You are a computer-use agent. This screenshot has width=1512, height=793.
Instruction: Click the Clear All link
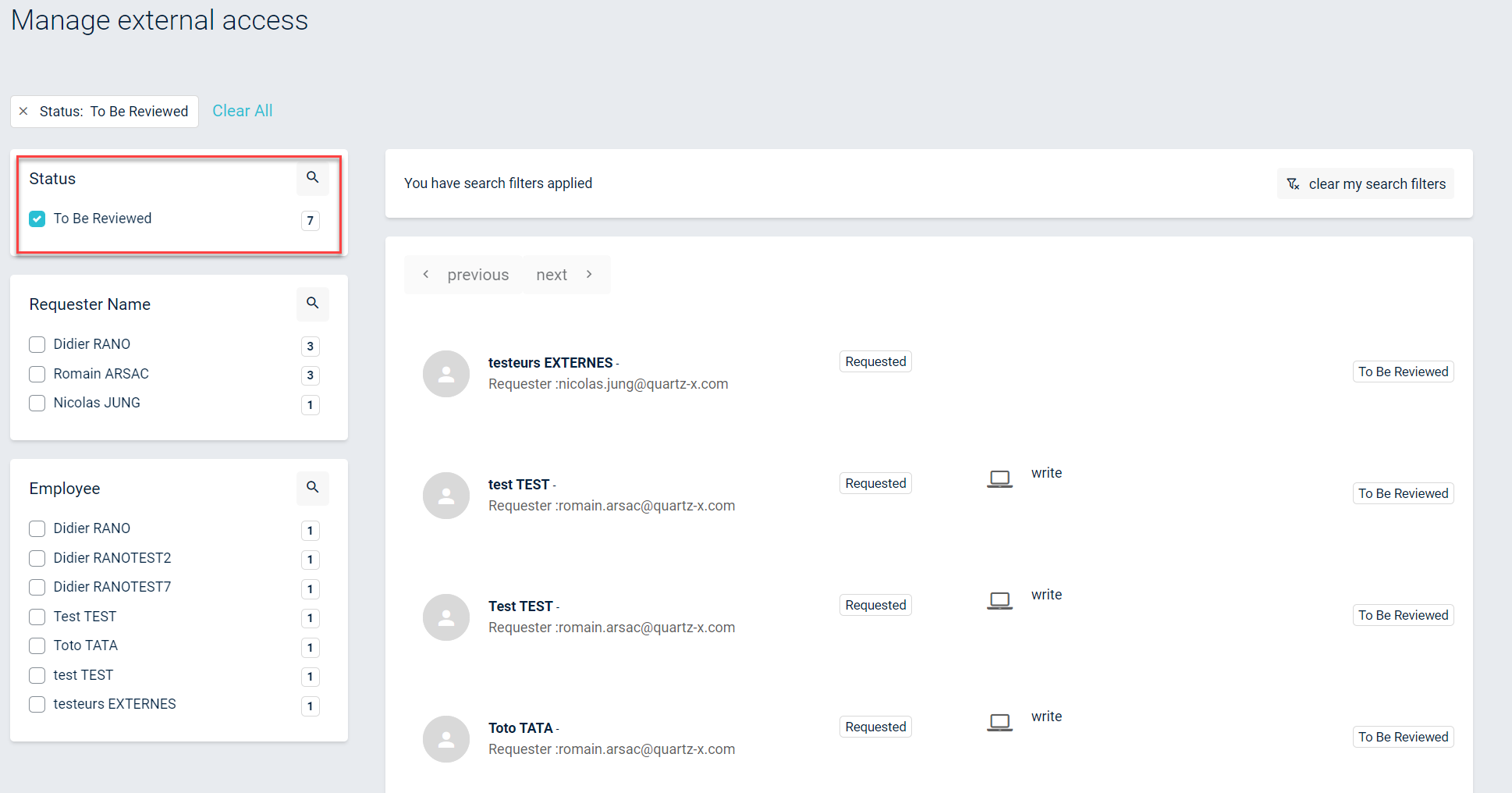click(242, 111)
